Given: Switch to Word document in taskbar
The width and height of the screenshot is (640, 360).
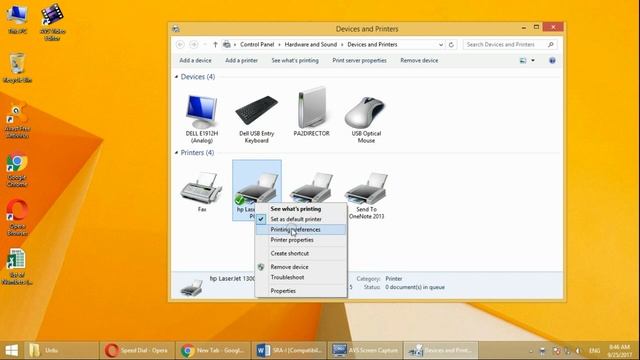Looking at the screenshot, I should point(289,351).
